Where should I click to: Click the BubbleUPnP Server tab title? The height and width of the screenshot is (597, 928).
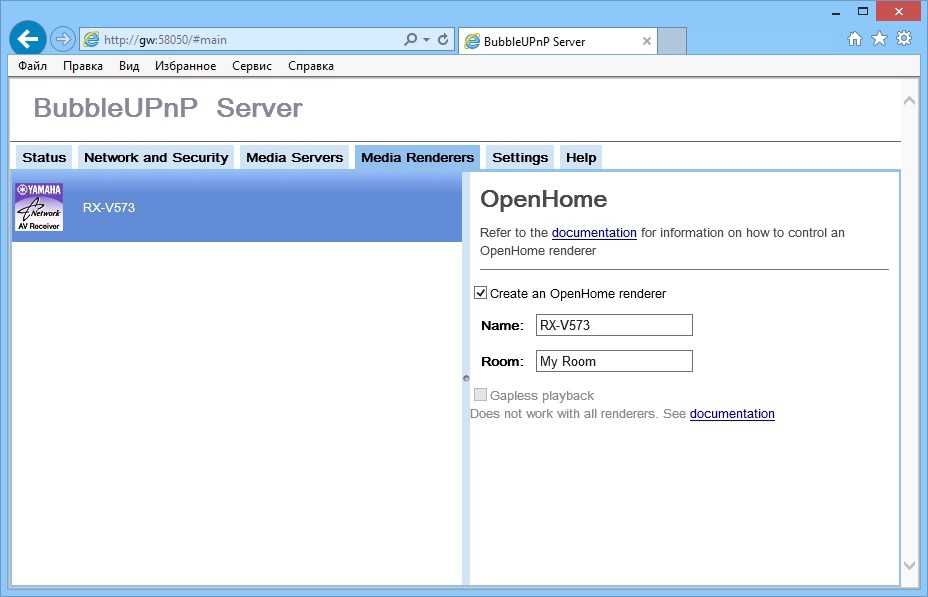click(534, 41)
